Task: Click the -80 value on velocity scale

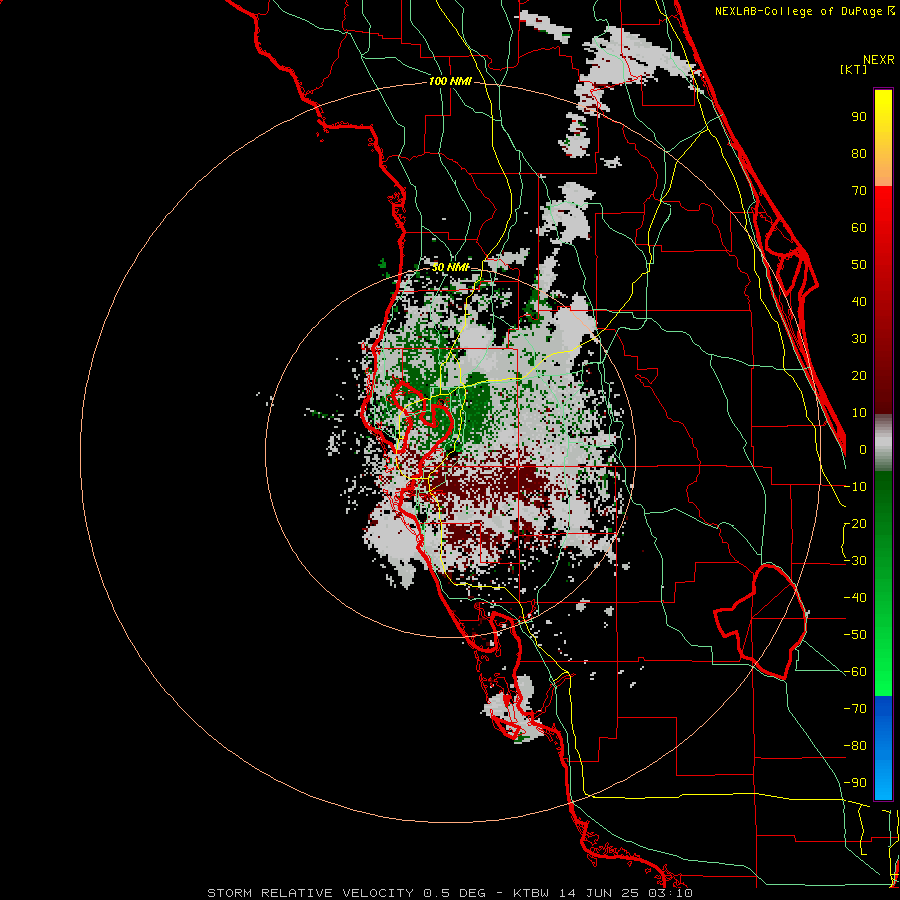Action: click(855, 746)
